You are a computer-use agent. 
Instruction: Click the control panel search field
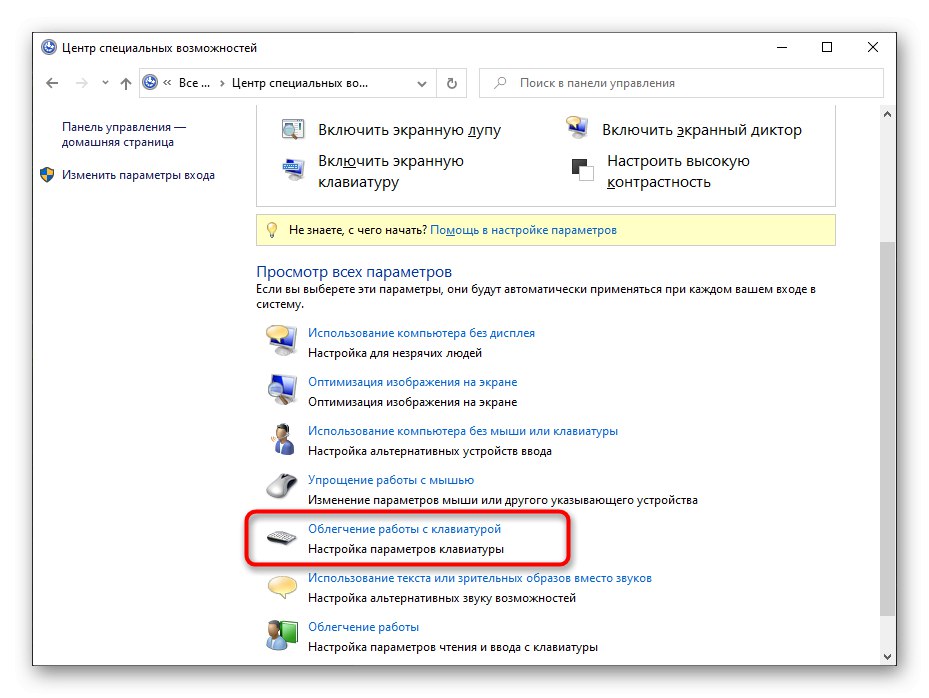[681, 83]
